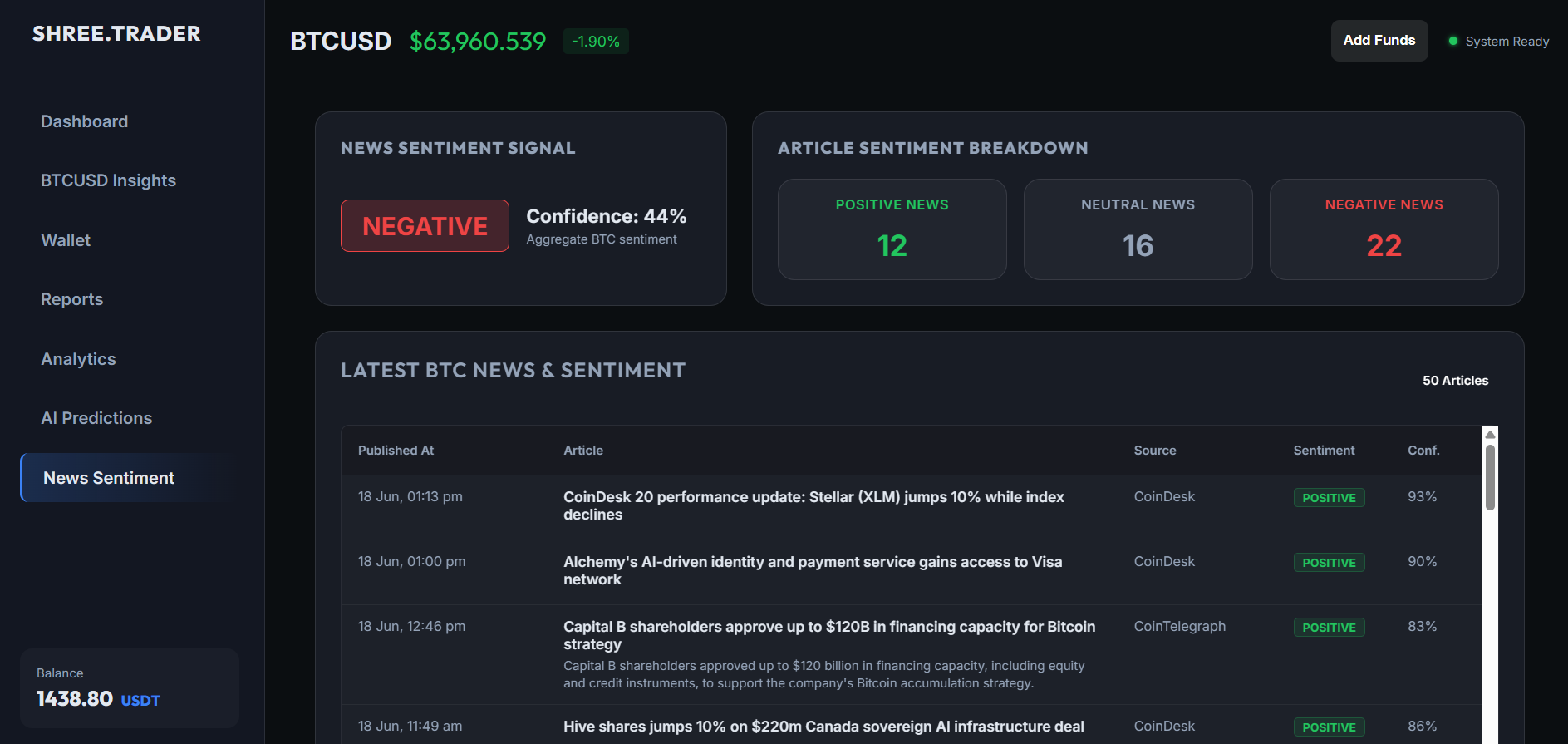Click the SHREE.TRADER logo

pos(116,34)
